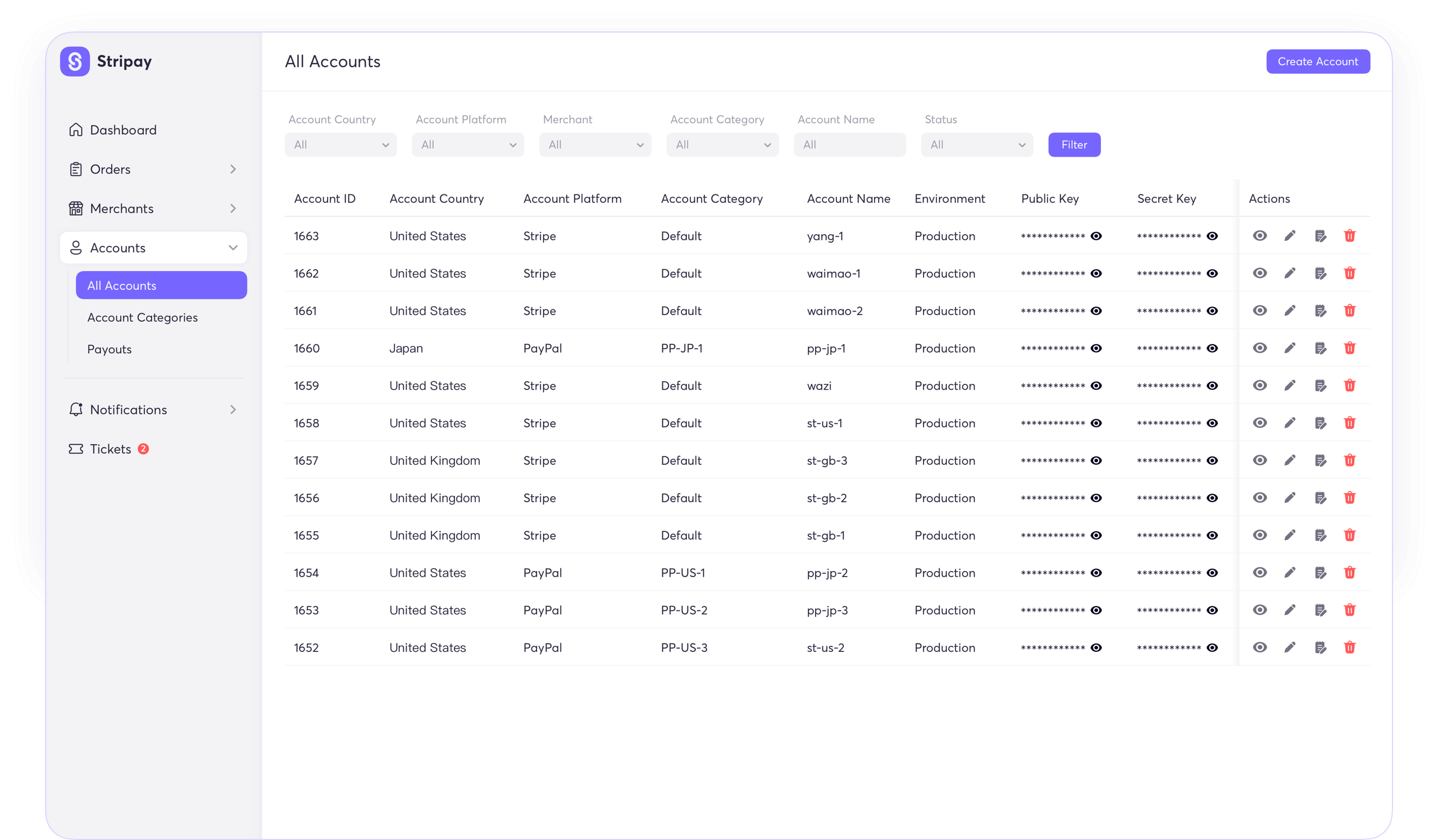View details of account 1663
Image resolution: width=1438 pixels, height=840 pixels.
click(1259, 235)
